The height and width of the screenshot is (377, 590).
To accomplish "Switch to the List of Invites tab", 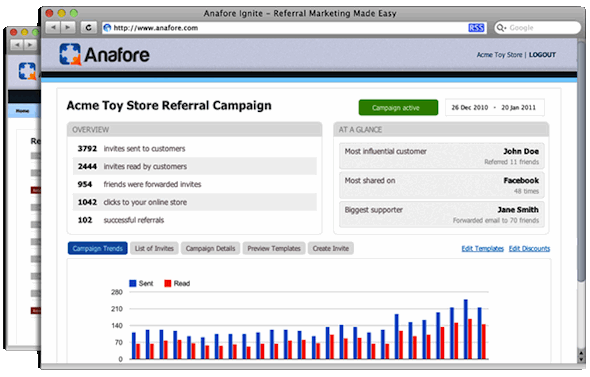I will 154,248.
